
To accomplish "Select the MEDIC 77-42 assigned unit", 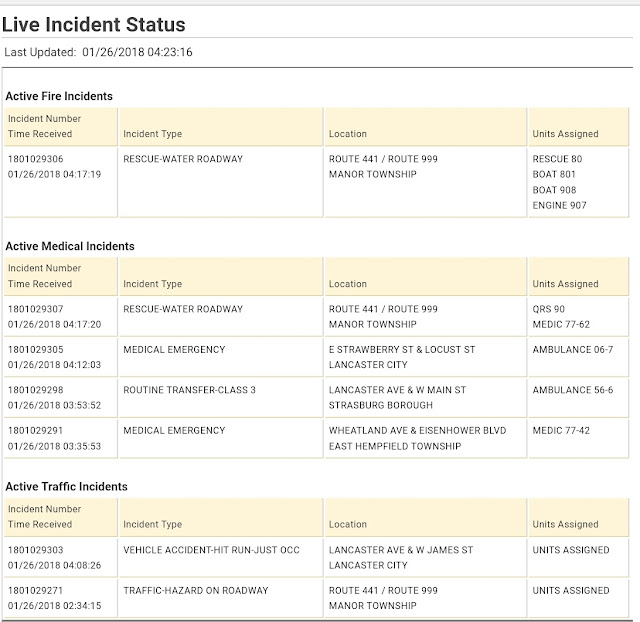I will (562, 430).
